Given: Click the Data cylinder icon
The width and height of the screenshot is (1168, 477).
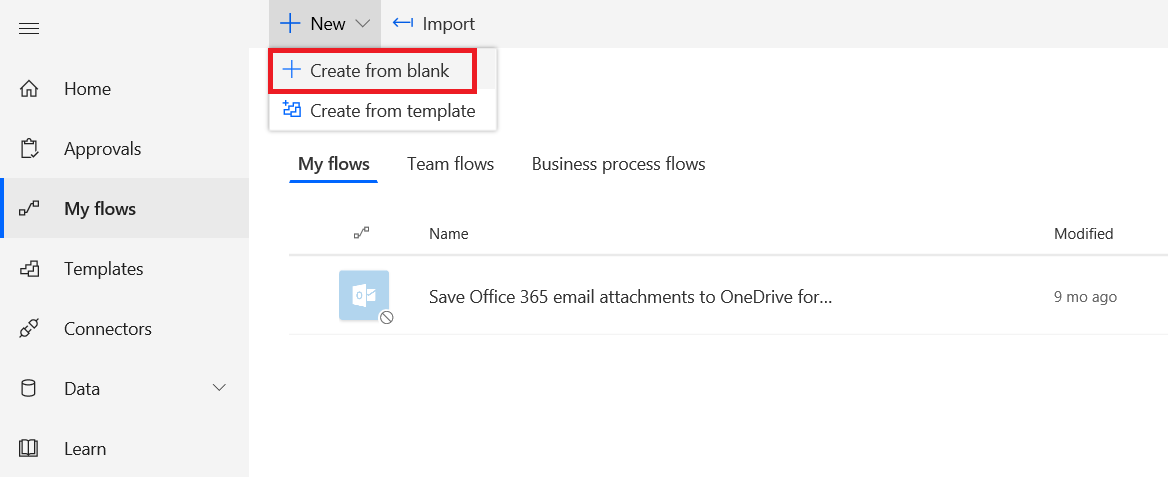Looking at the screenshot, I should (29, 389).
